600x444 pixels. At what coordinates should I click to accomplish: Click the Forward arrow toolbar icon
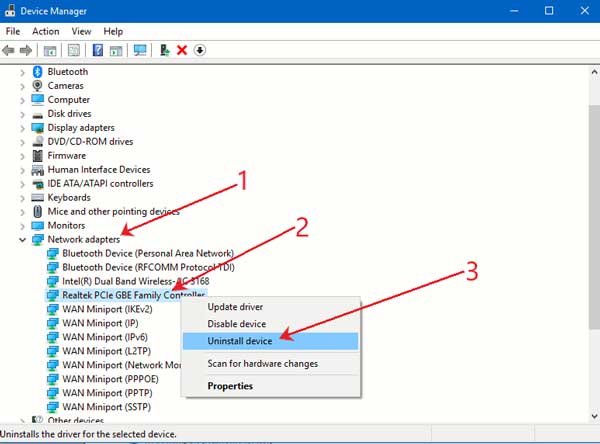click(26, 50)
